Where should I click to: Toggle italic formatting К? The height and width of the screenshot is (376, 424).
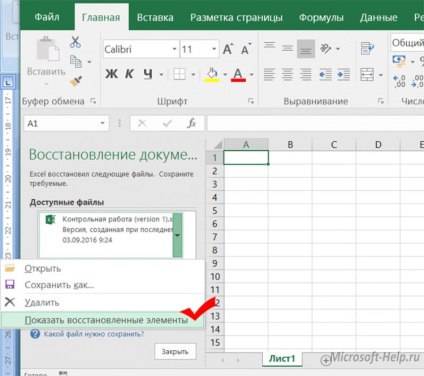tap(129, 74)
